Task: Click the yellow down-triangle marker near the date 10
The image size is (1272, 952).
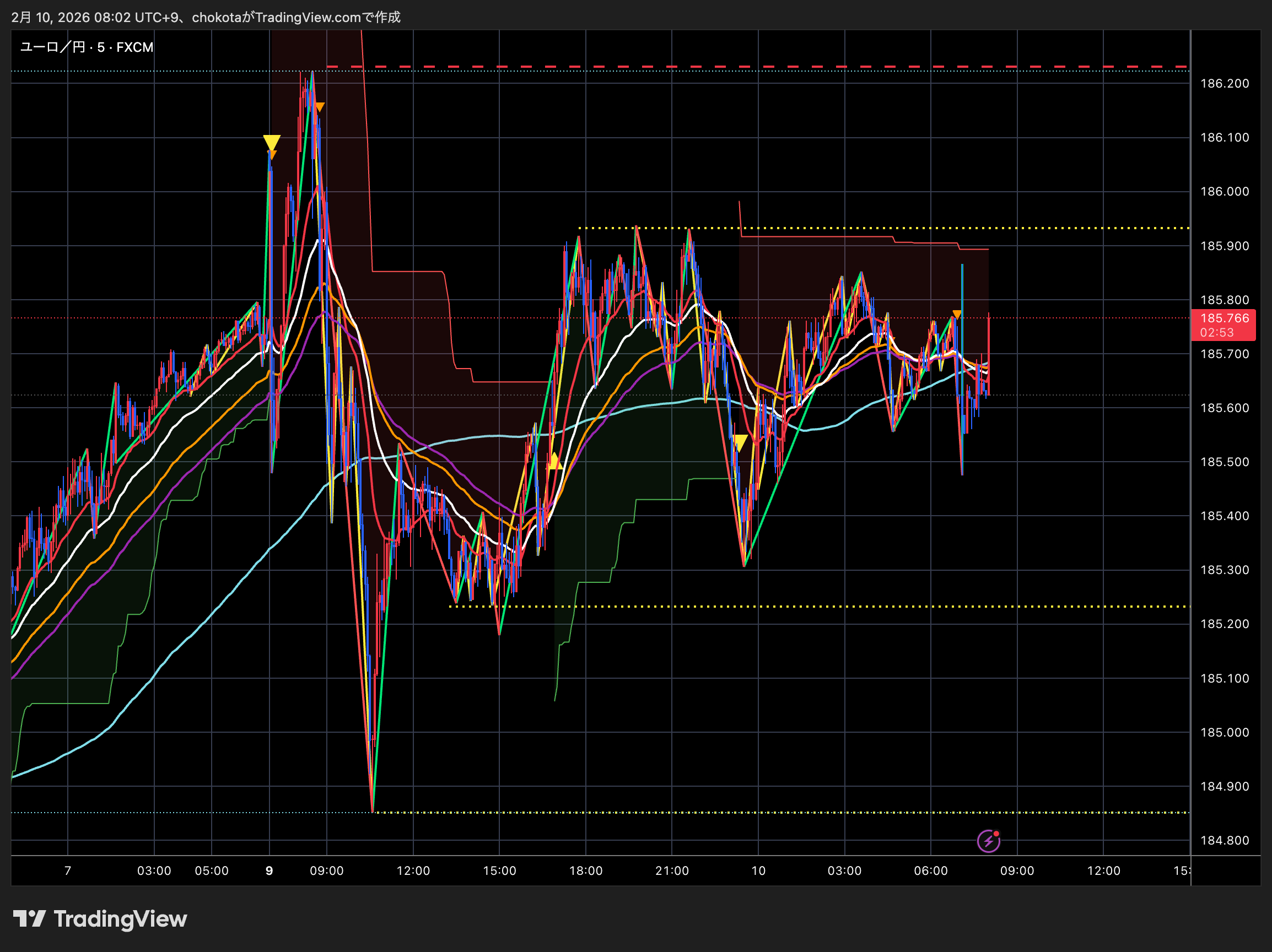Action: pos(740,442)
